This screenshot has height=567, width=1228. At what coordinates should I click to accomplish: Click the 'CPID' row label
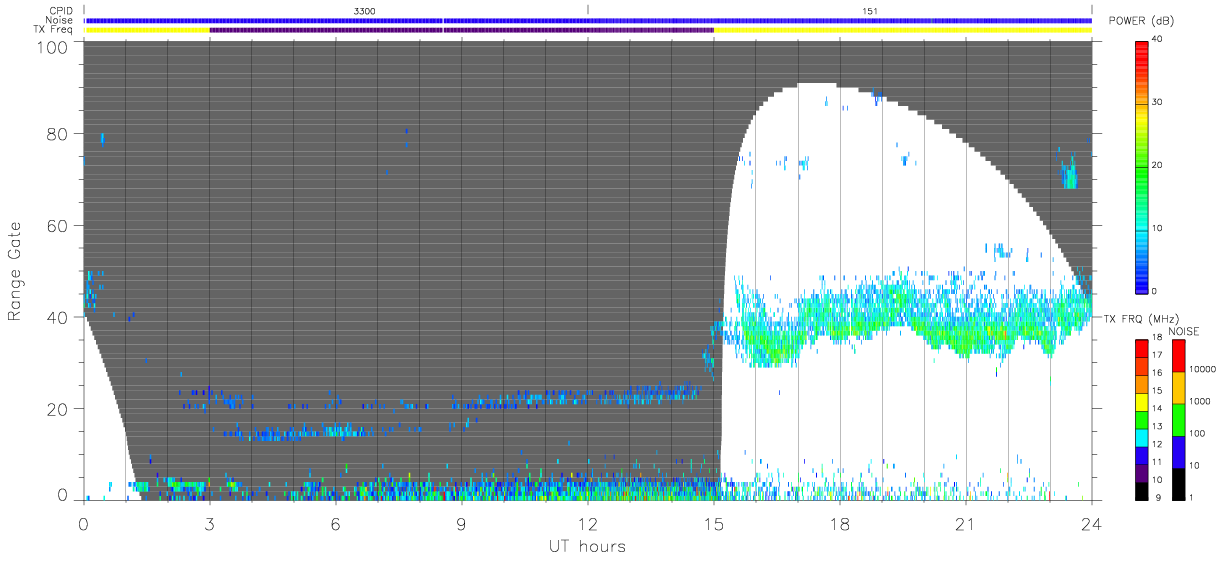click(x=63, y=10)
